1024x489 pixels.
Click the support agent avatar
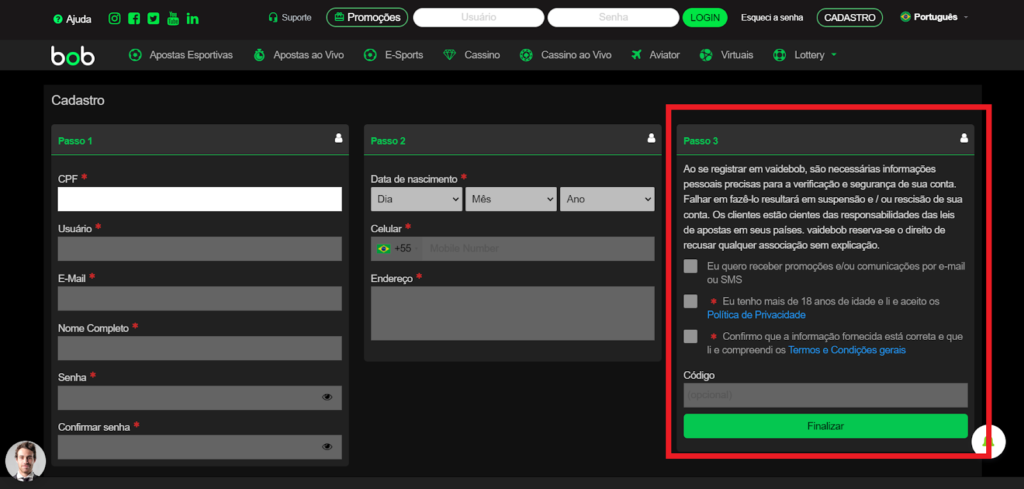26,460
